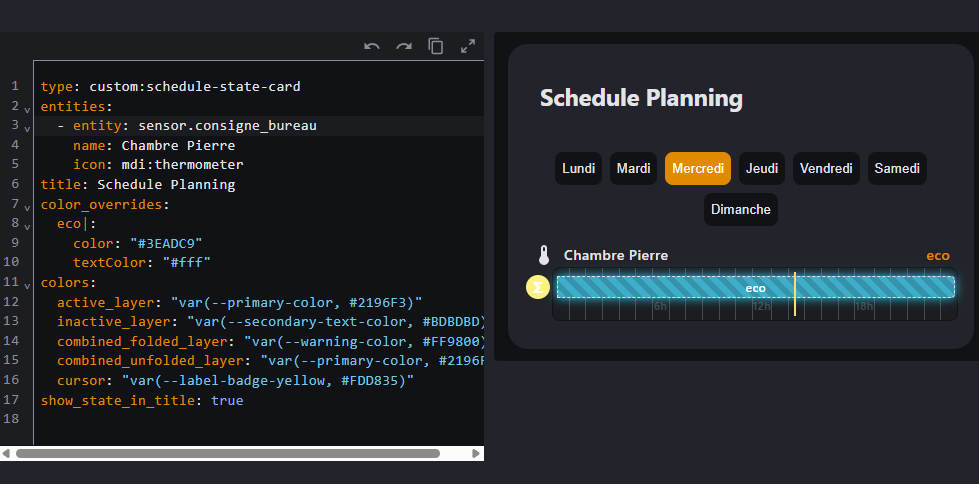Viewport: 979px width, 484px height.
Task: Open the Vendredi schedule
Action: [x=827, y=169]
